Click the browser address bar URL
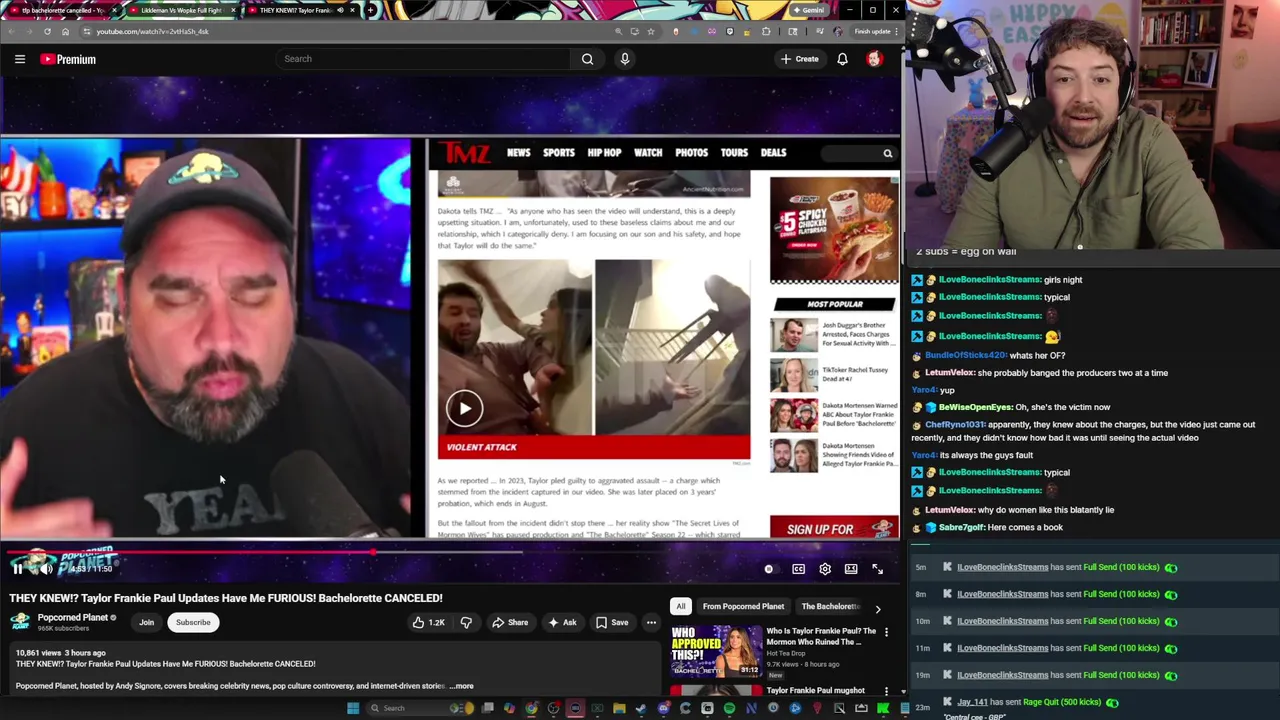The width and height of the screenshot is (1280, 720). [152, 31]
